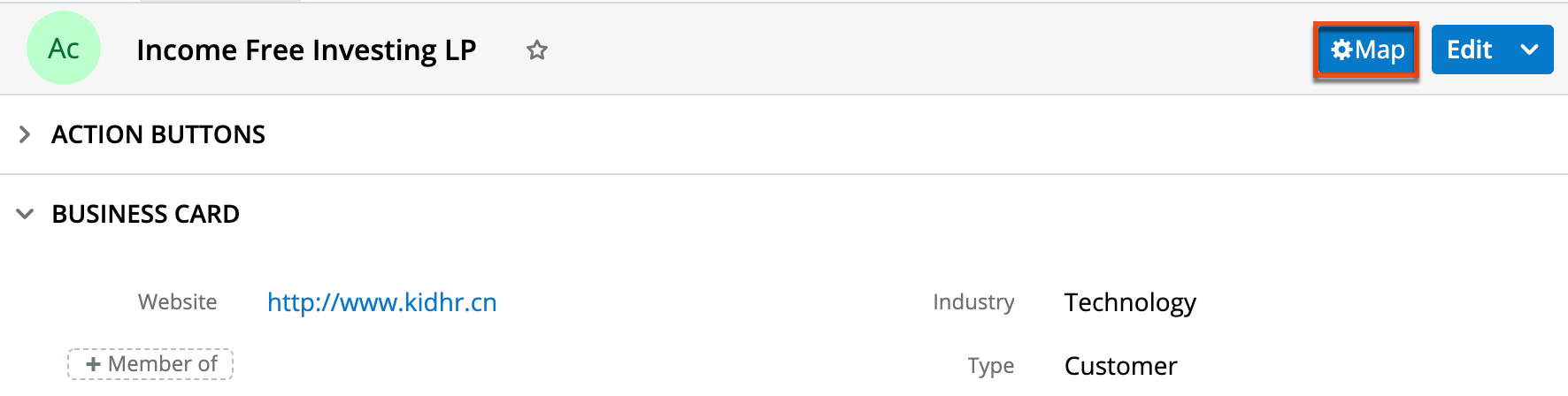
Task: Click the ACTION BUTTONS panel heading
Action: point(158,134)
